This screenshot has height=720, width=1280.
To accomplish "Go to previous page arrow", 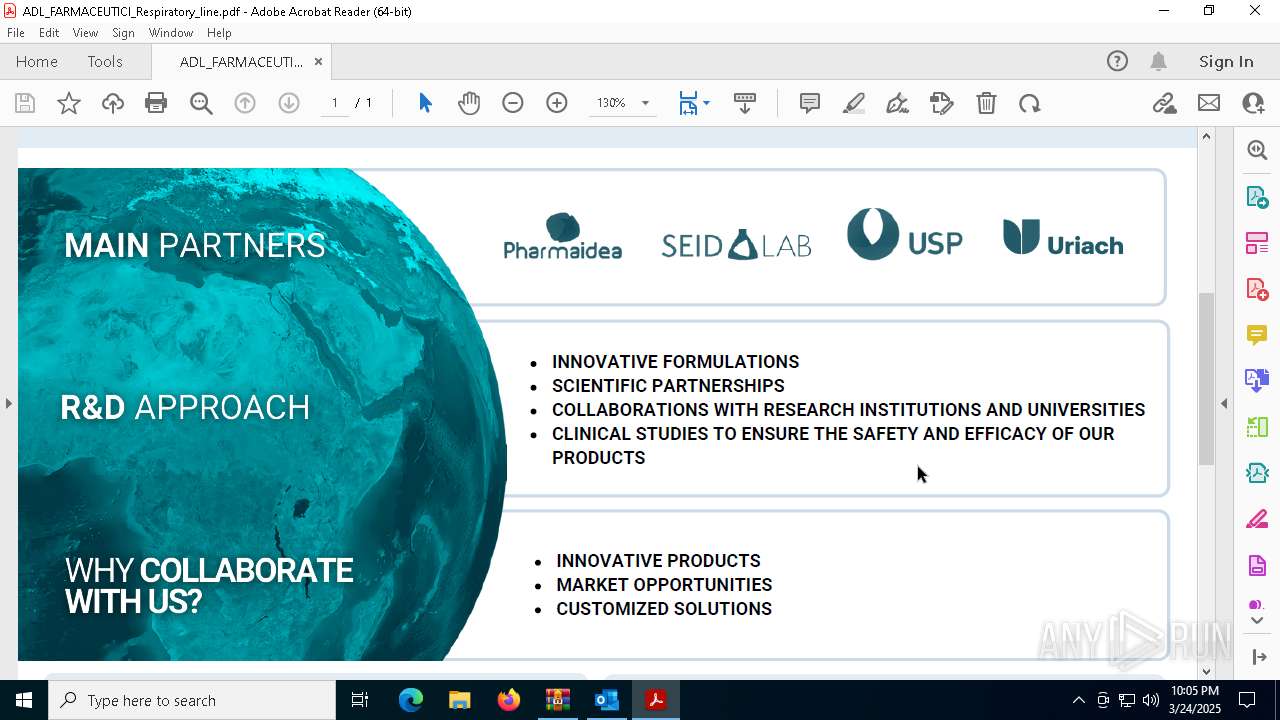I will 245,103.
